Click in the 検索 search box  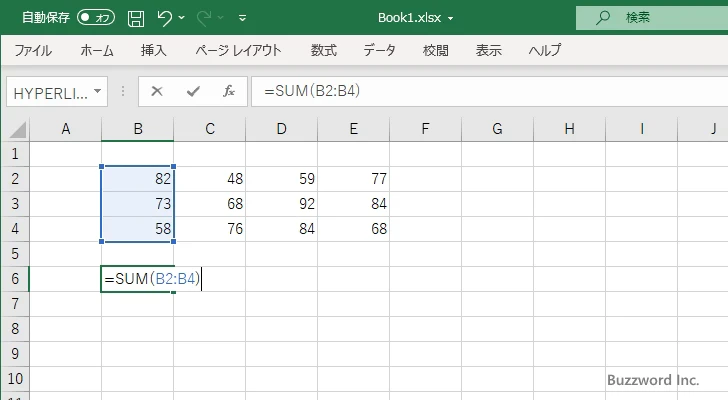(652, 18)
